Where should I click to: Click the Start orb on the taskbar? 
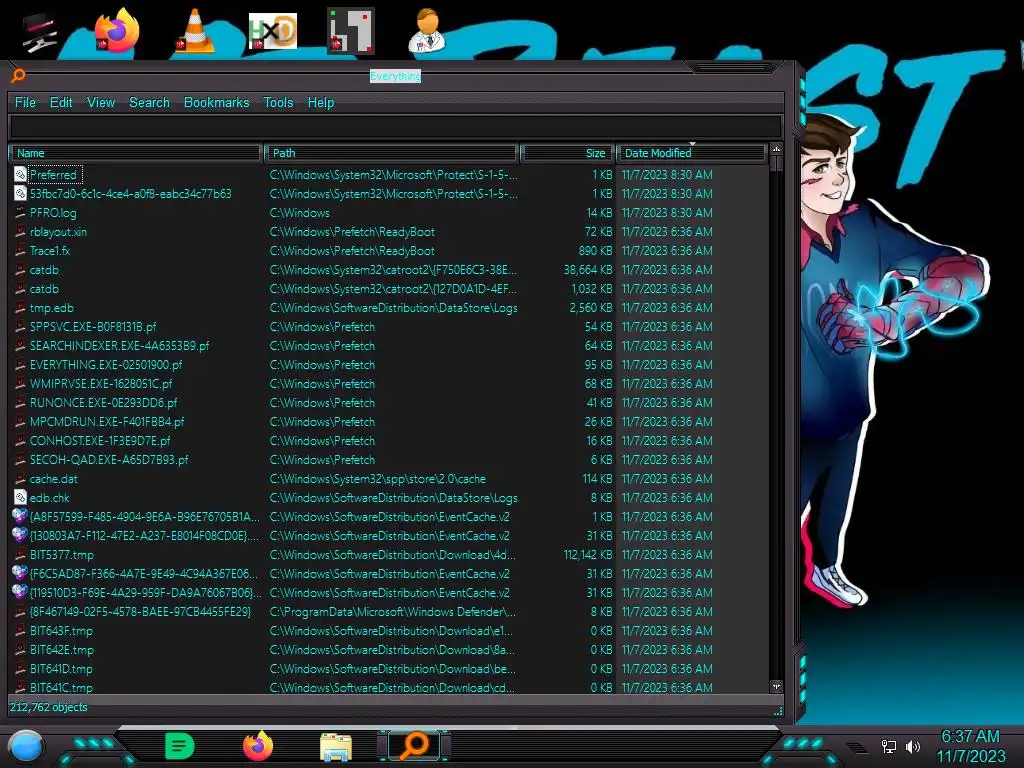coord(26,747)
